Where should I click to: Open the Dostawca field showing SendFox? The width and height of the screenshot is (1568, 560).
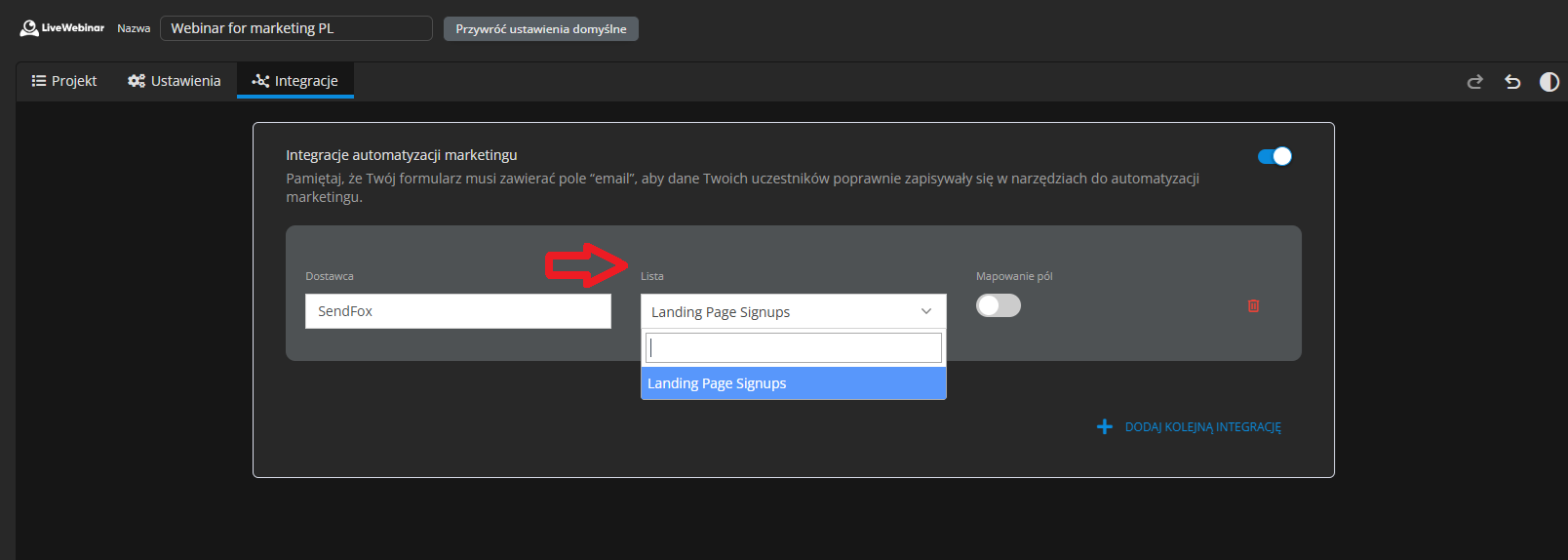(x=457, y=311)
